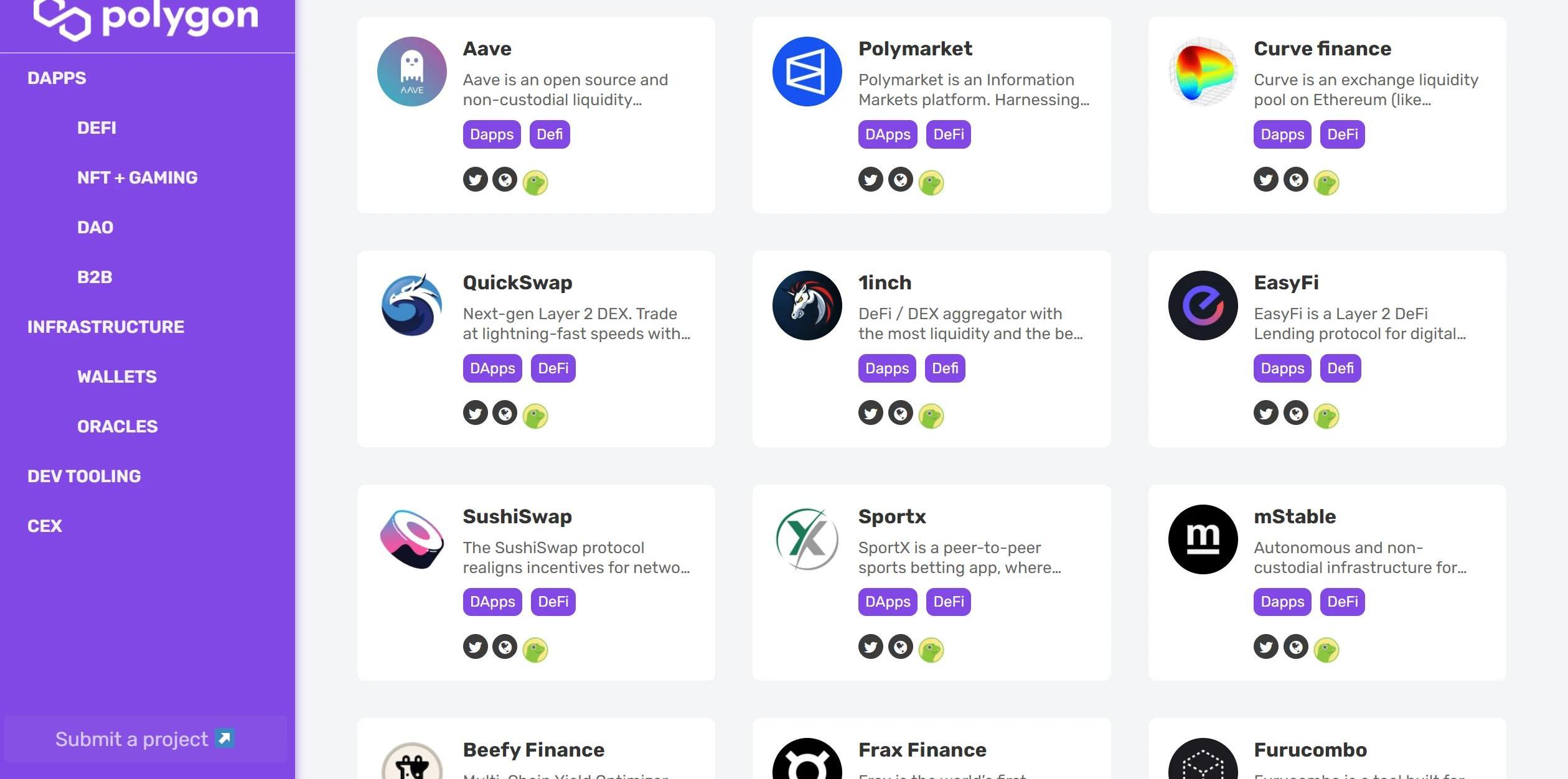Click the Dapps tag on Aave card

click(x=491, y=134)
